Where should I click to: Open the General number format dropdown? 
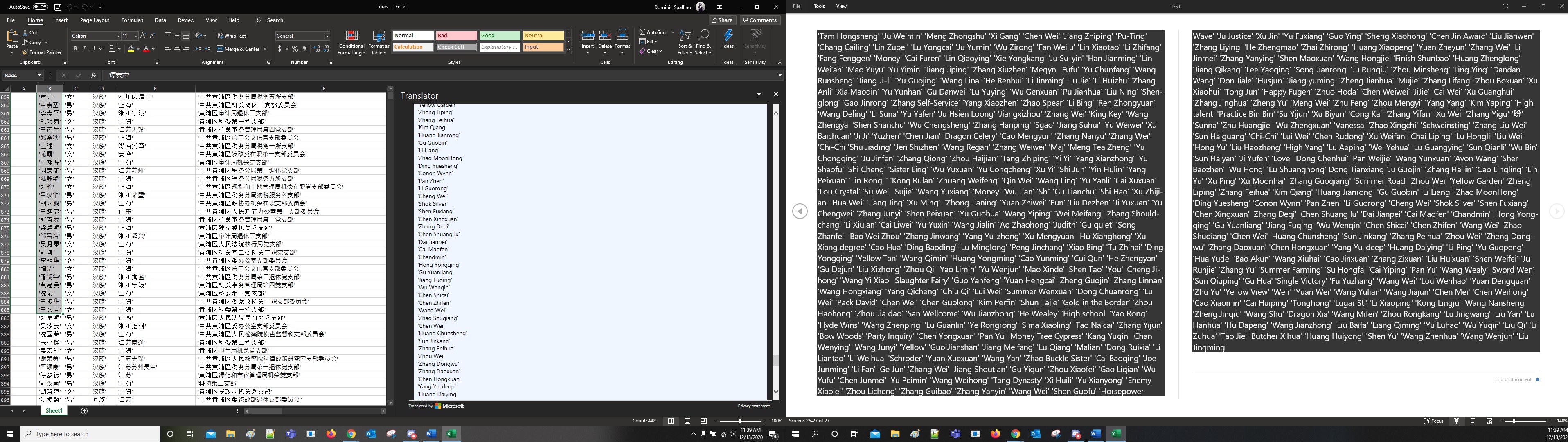click(327, 36)
